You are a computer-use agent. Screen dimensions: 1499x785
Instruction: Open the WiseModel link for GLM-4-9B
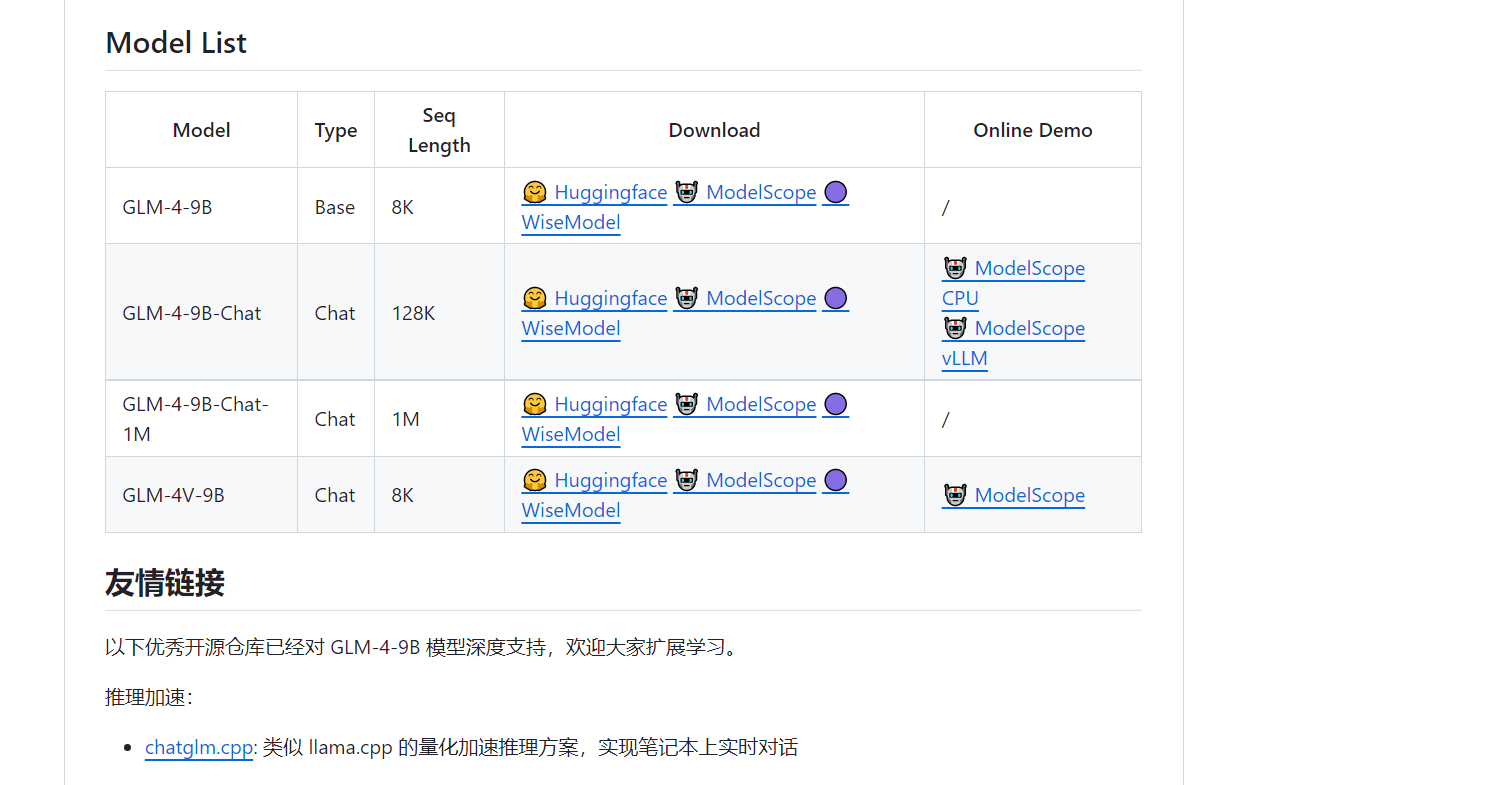coord(570,222)
